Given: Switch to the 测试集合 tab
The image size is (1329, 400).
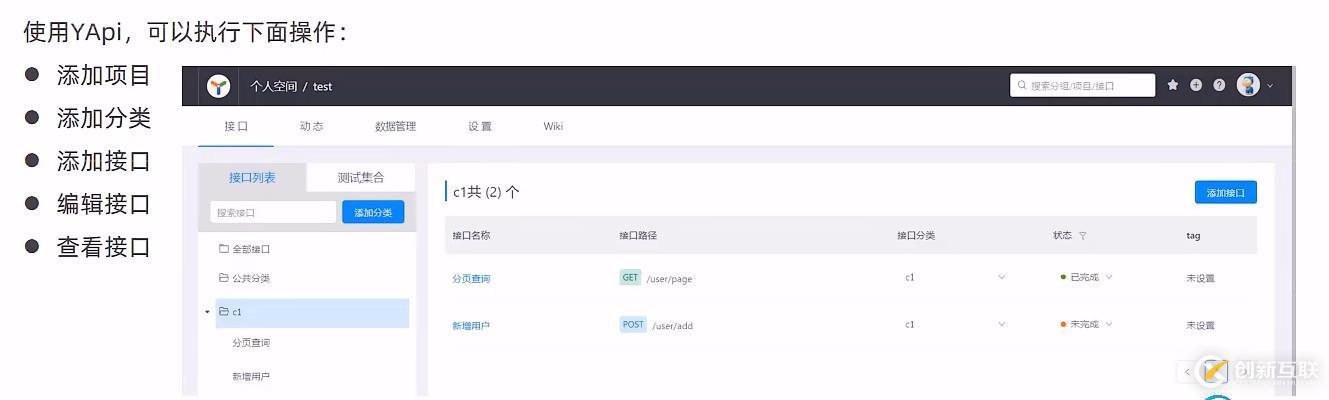Looking at the screenshot, I should tap(360, 178).
